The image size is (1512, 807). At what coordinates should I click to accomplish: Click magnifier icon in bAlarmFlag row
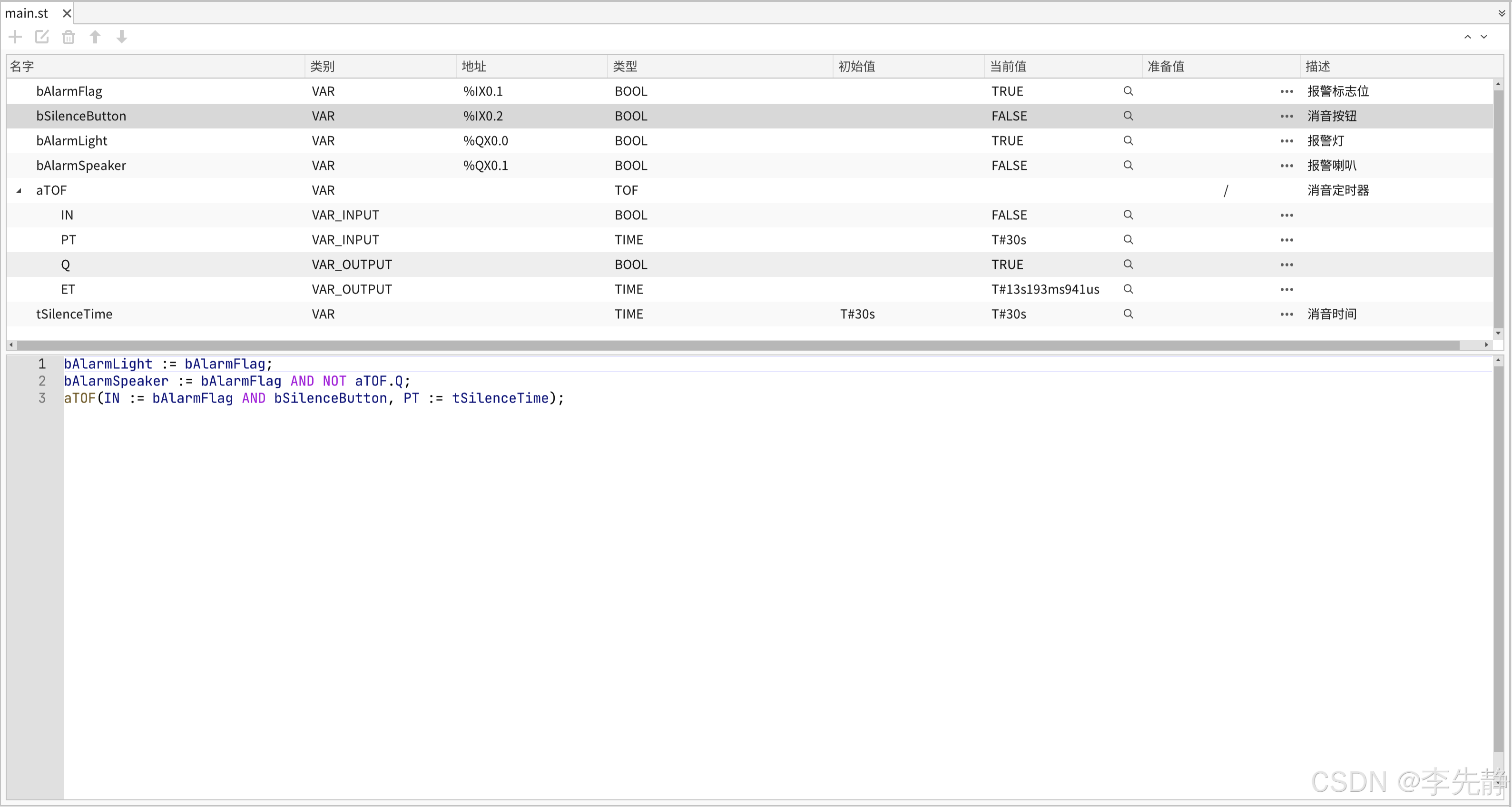(x=1128, y=91)
